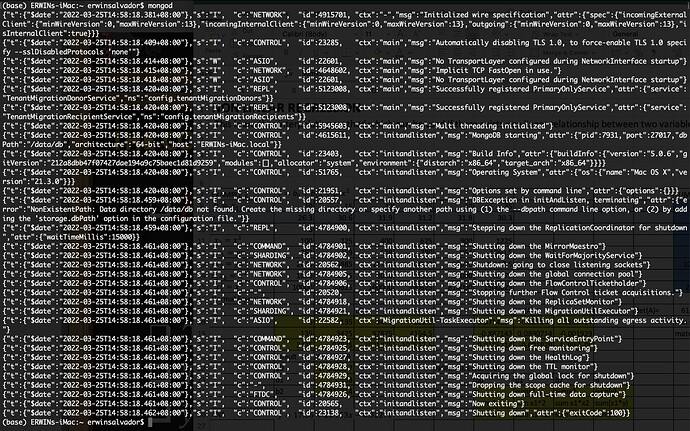The height and width of the screenshot is (431, 690).
Task: Click "Shutting down the WaitForMajorityService" message
Action: coord(555,255)
